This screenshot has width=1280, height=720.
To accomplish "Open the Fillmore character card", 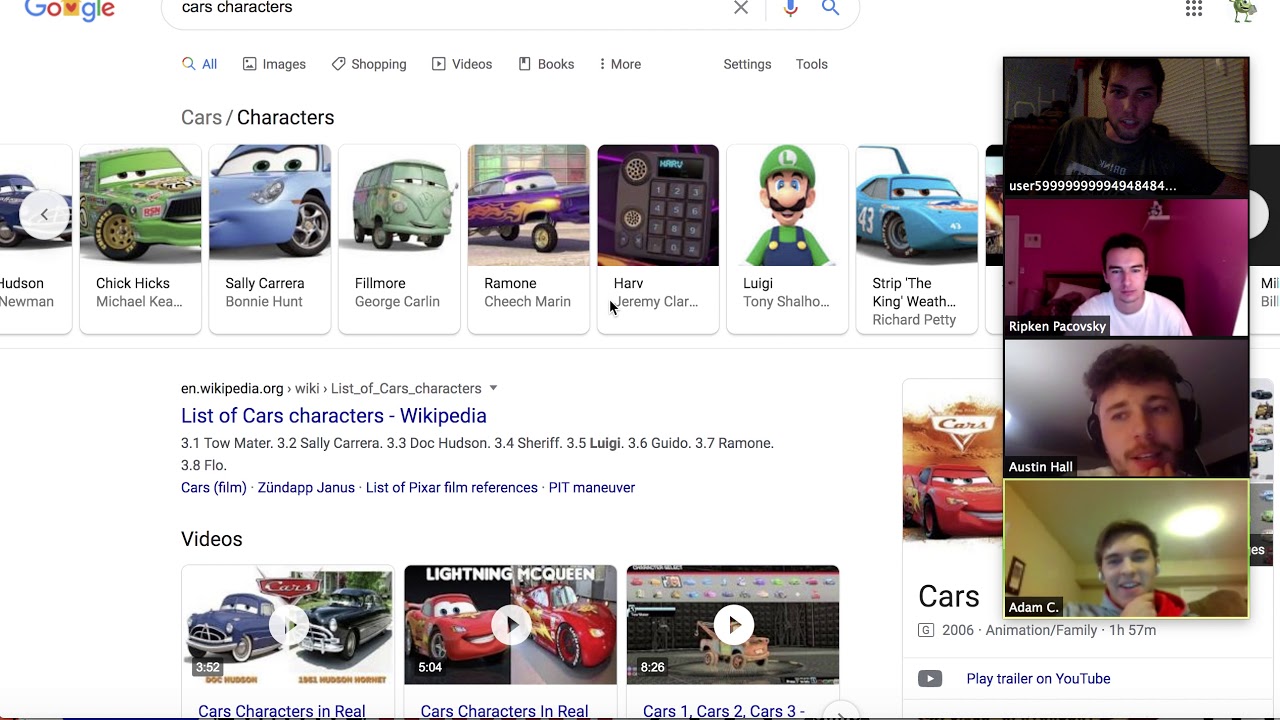I will [399, 239].
